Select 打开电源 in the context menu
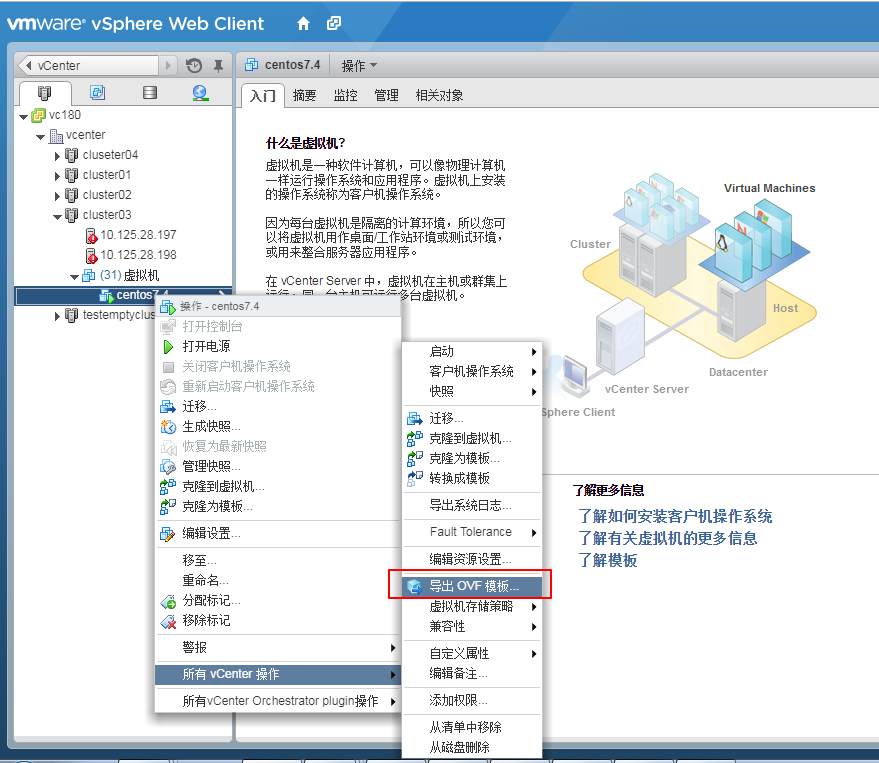Image resolution: width=879 pixels, height=763 pixels. tap(279, 346)
